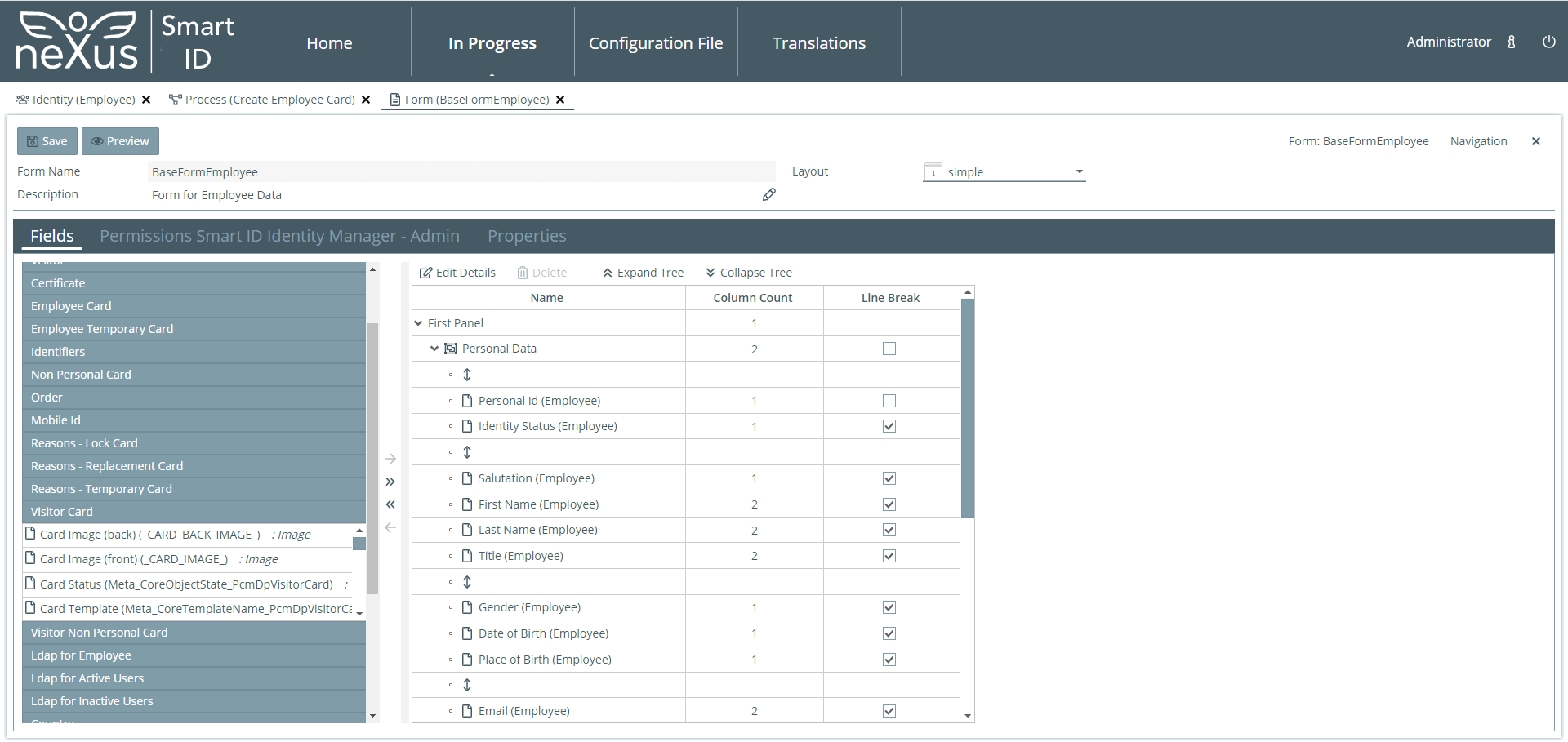Image resolution: width=1568 pixels, height=742 pixels.
Task: Edit the Description using the pencil icon
Action: [x=768, y=194]
